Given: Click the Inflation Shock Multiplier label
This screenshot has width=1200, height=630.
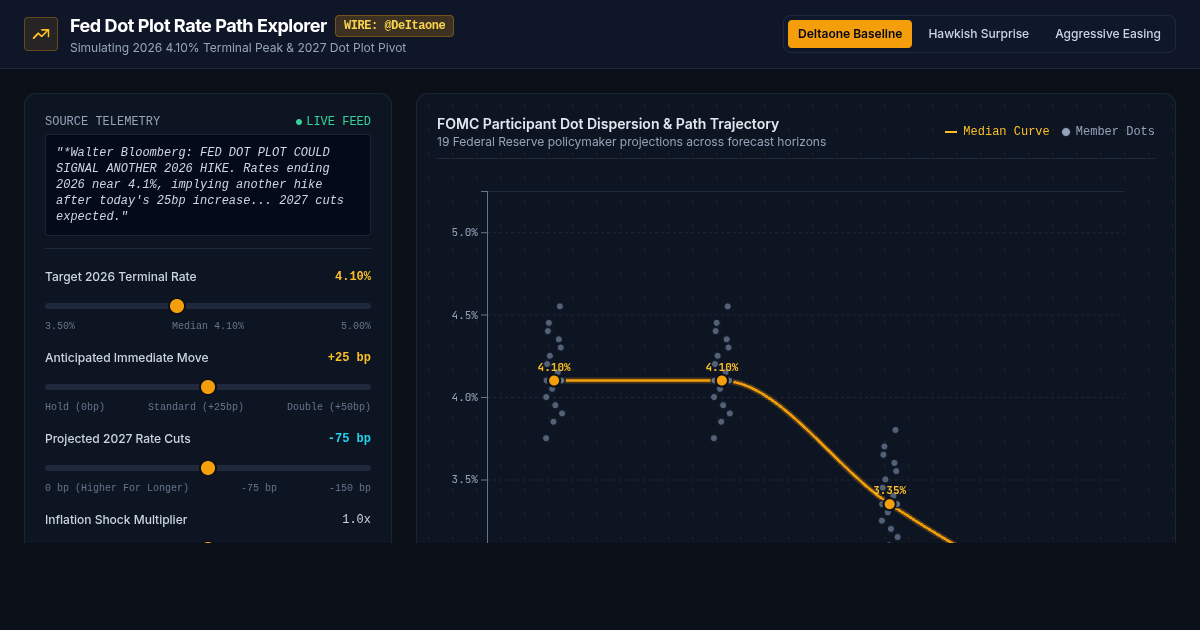Looking at the screenshot, I should point(116,520).
